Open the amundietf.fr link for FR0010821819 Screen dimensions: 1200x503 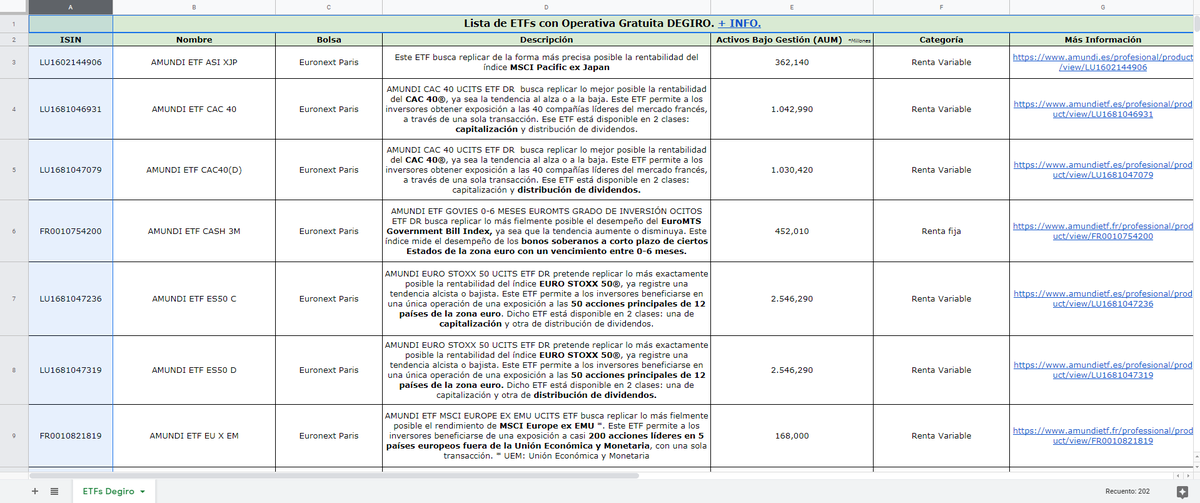(1103, 436)
